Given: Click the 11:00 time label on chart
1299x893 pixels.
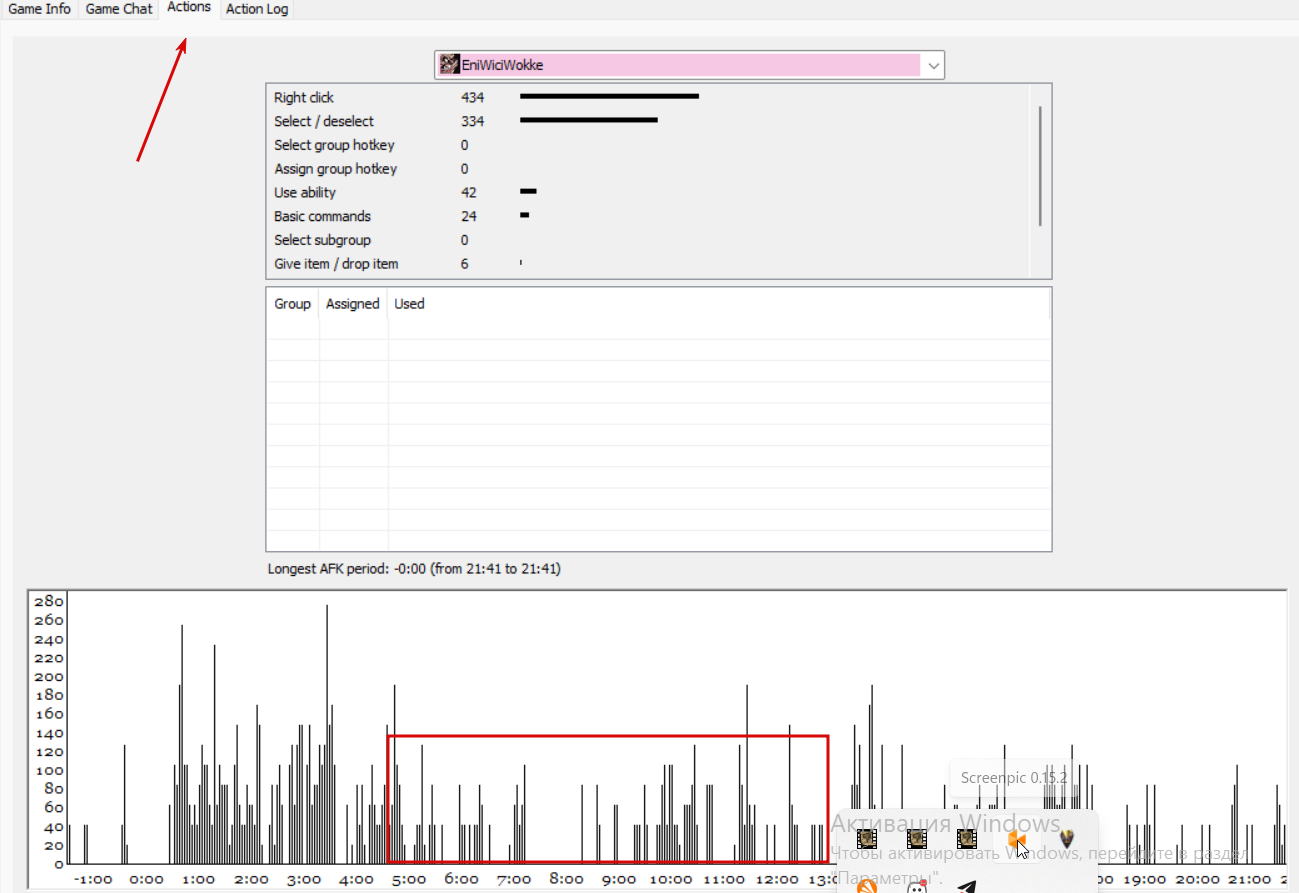Looking at the screenshot, I should pos(723,880).
